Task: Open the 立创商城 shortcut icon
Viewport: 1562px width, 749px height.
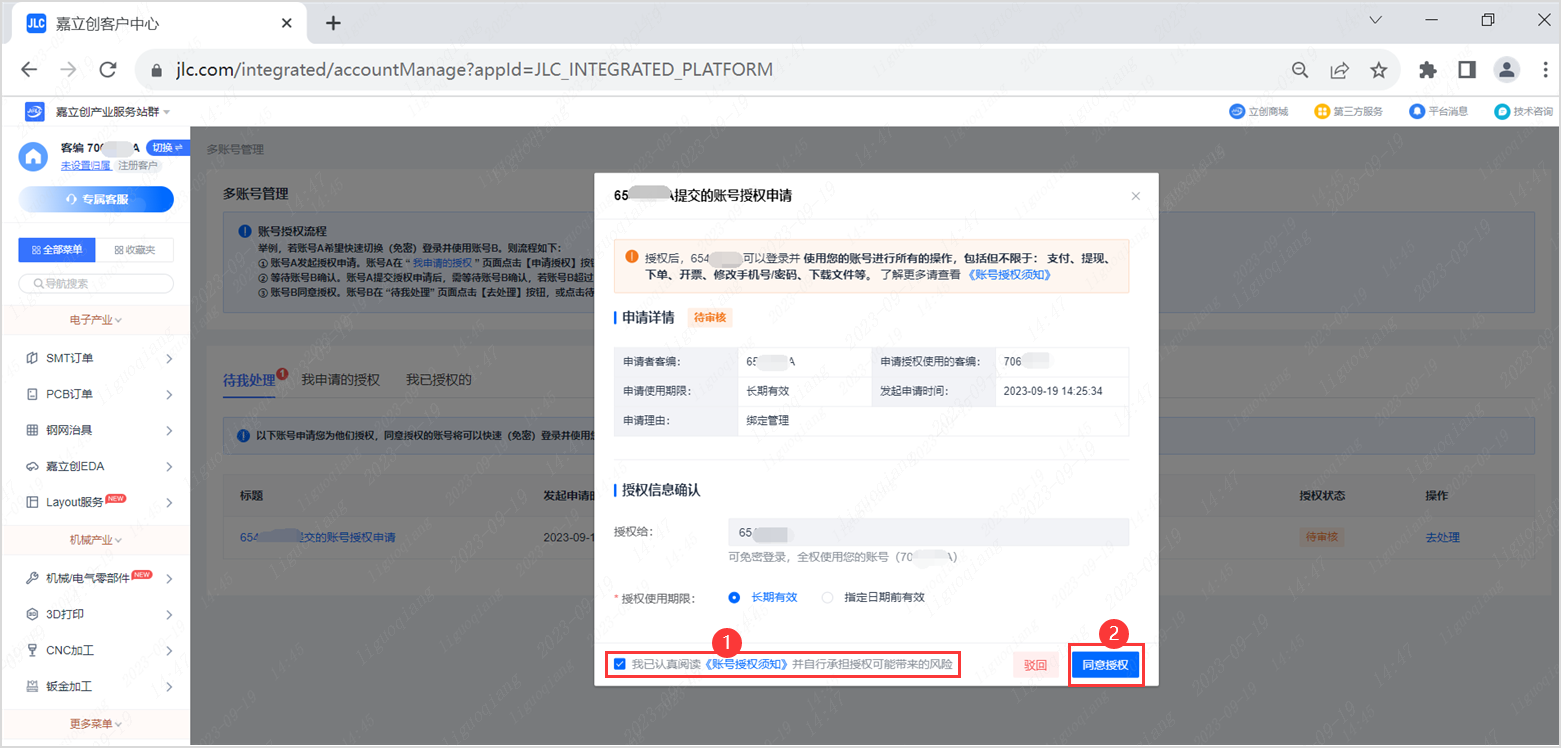Action: [1237, 111]
